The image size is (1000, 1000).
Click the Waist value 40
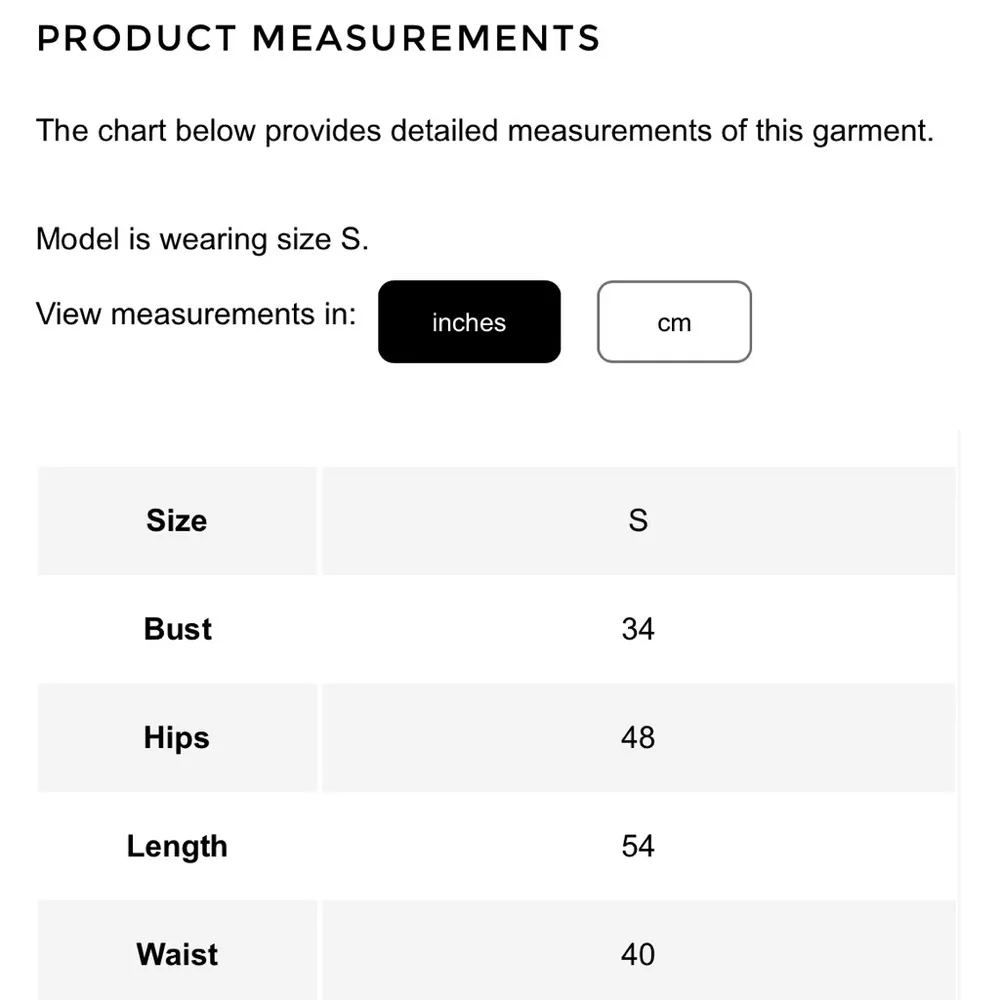click(x=638, y=954)
